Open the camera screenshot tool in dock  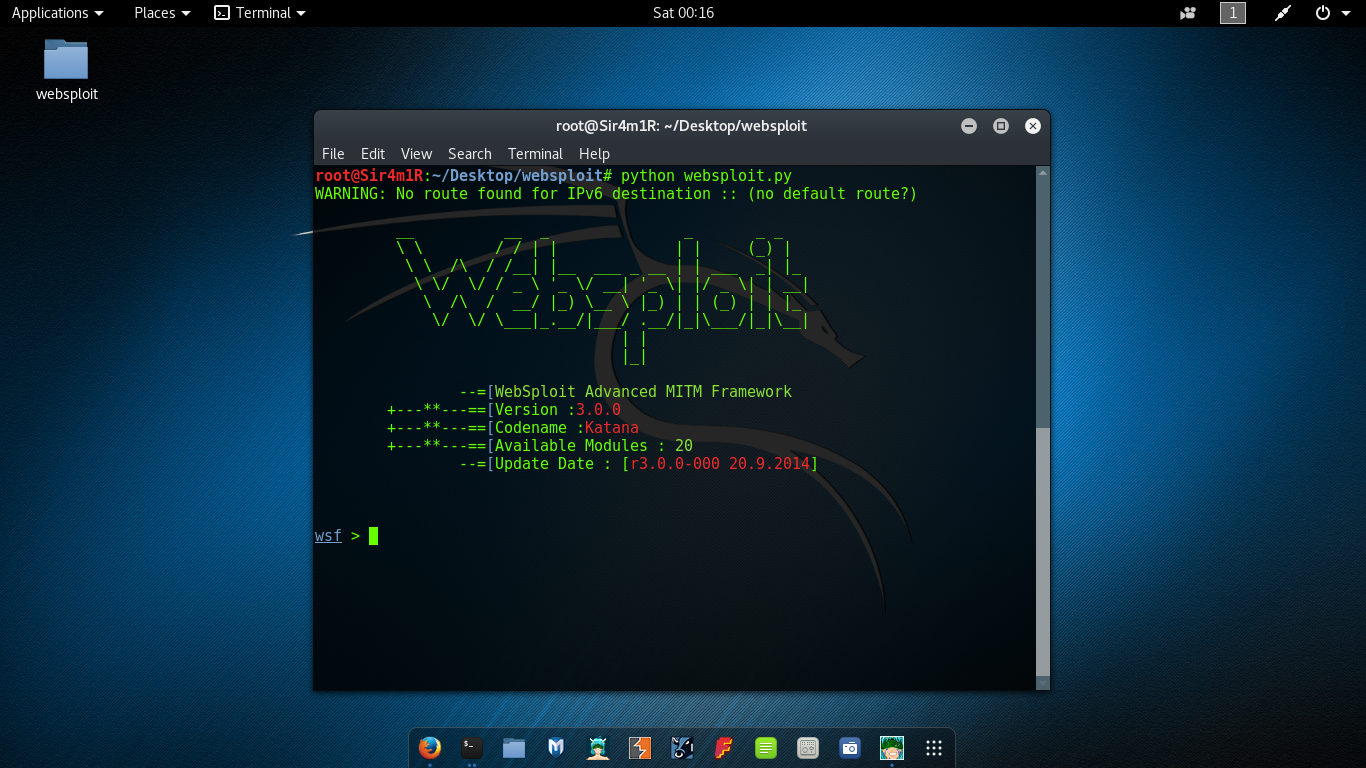pos(850,748)
